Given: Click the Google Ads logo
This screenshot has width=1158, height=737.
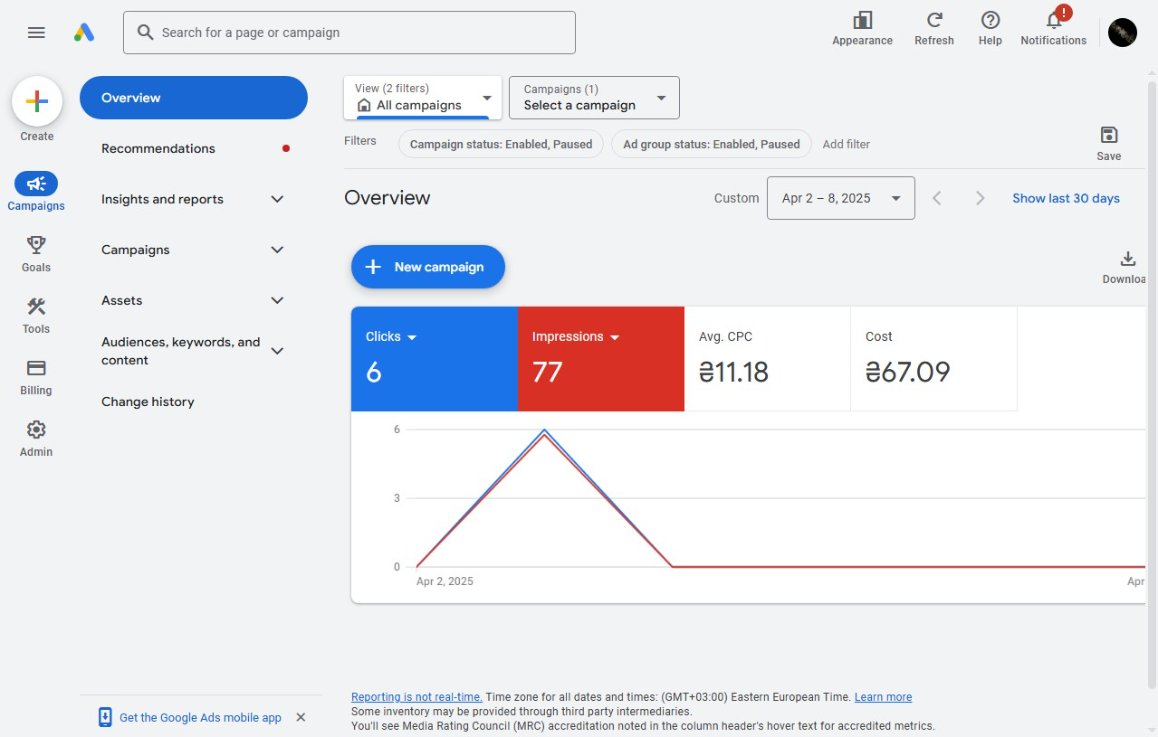Looking at the screenshot, I should pos(84,32).
